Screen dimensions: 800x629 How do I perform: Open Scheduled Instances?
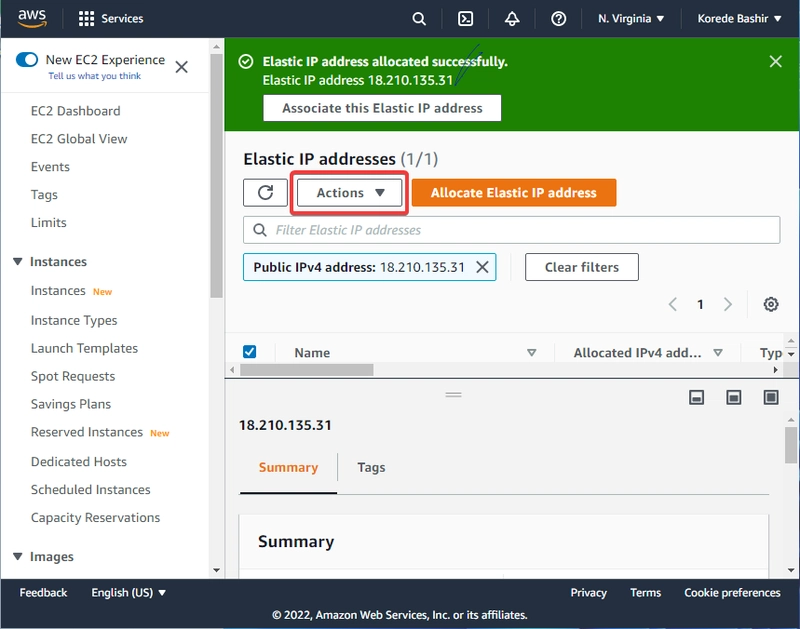click(90, 490)
